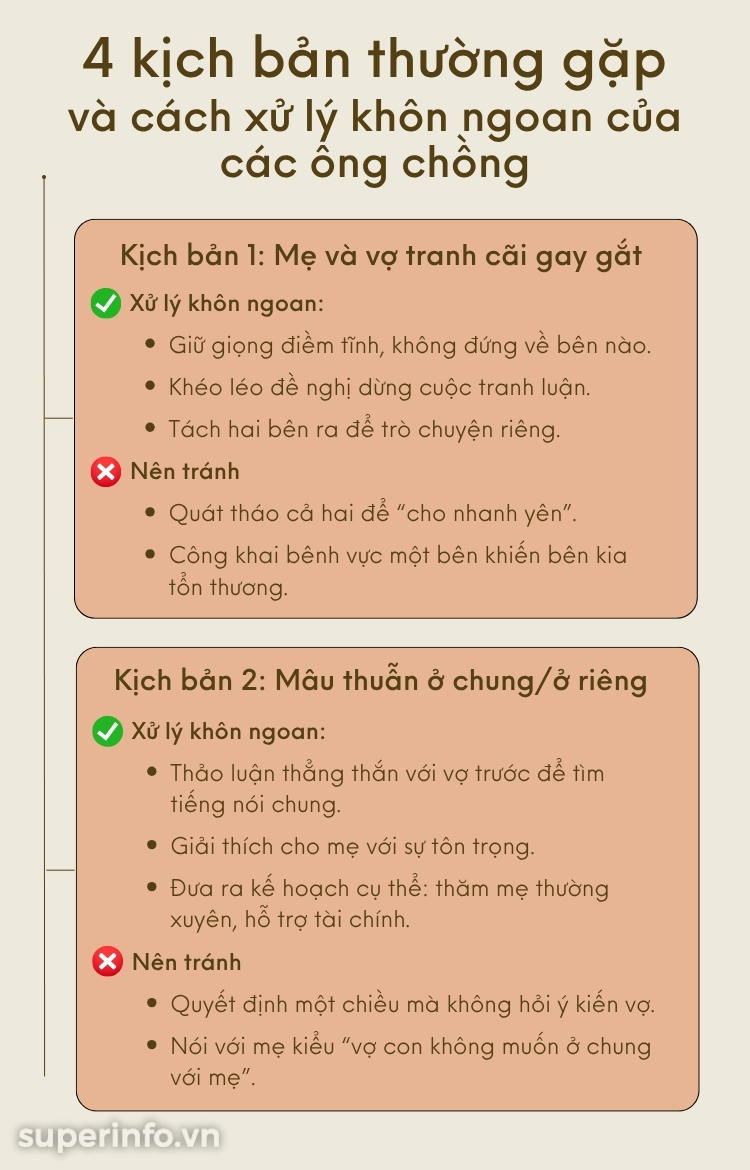Image resolution: width=750 pixels, height=1170 pixels.
Task: Click "Nên tránh" label in Kịch bản 1
Action: tap(185, 471)
